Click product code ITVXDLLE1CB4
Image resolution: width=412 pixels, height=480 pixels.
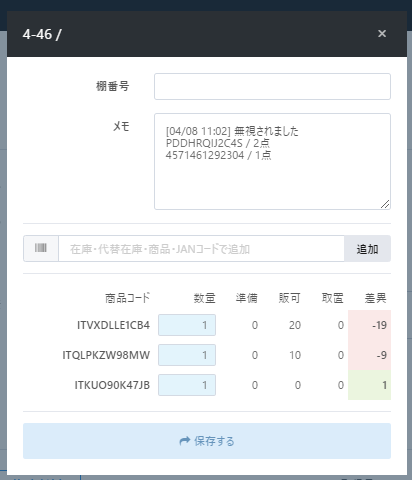tap(113, 325)
